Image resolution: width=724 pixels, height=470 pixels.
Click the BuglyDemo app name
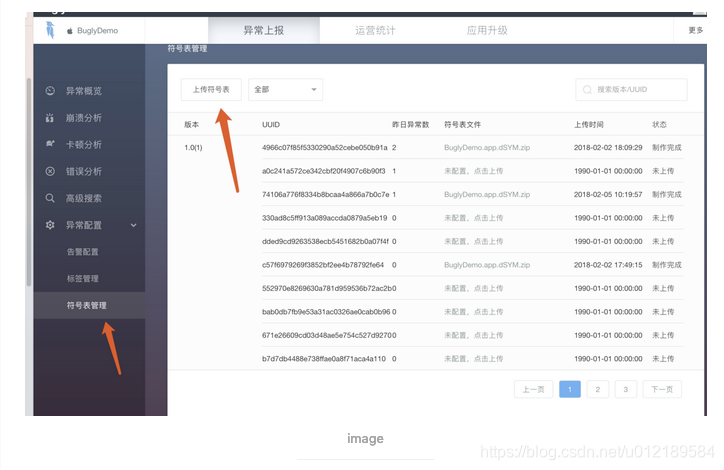(x=97, y=31)
